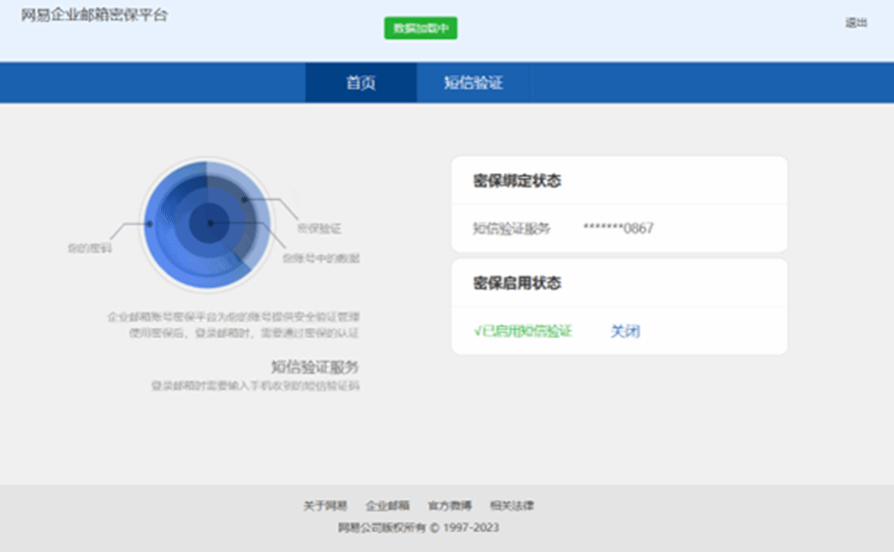Click the 密保验证 diagram label
894x552 pixels.
click(x=319, y=229)
